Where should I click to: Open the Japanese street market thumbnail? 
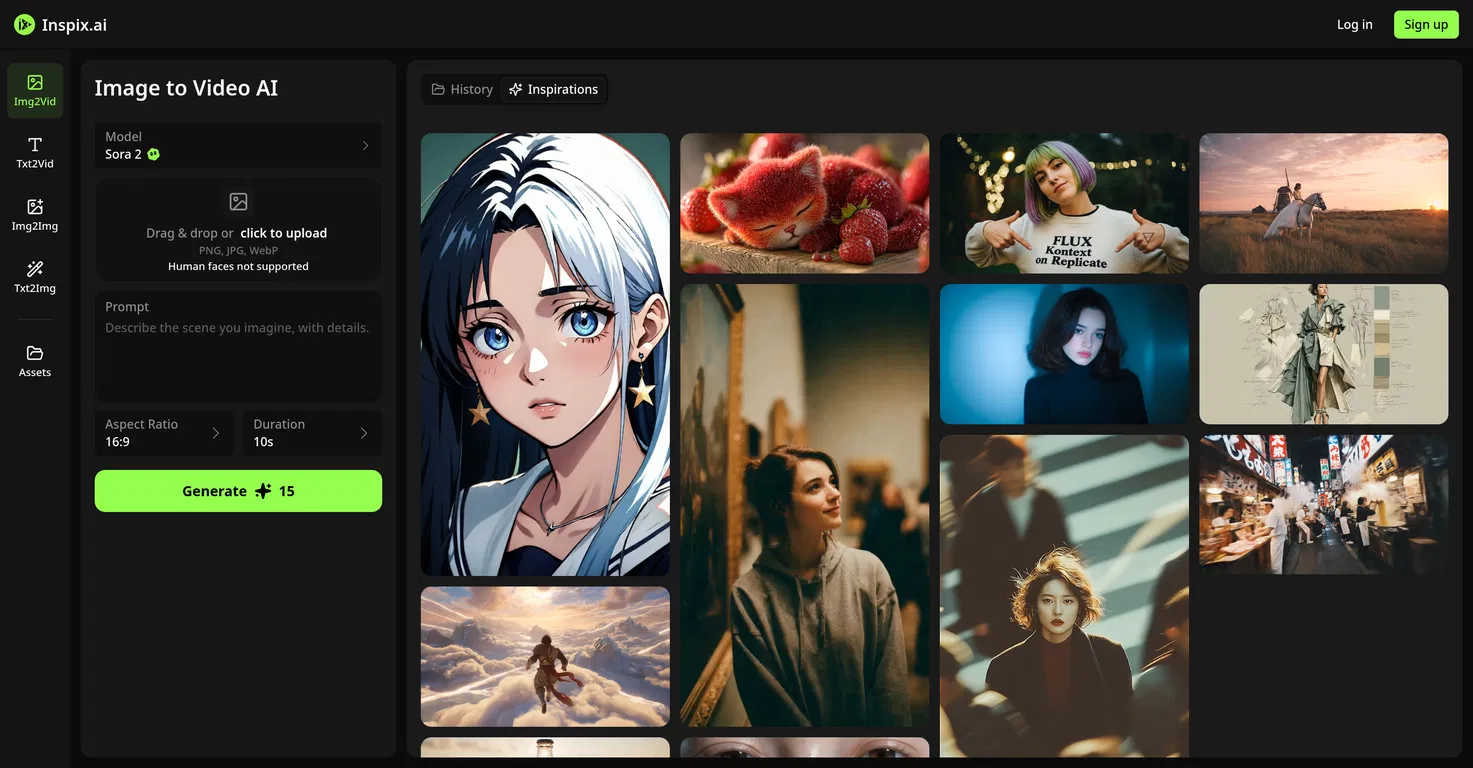tap(1323, 504)
